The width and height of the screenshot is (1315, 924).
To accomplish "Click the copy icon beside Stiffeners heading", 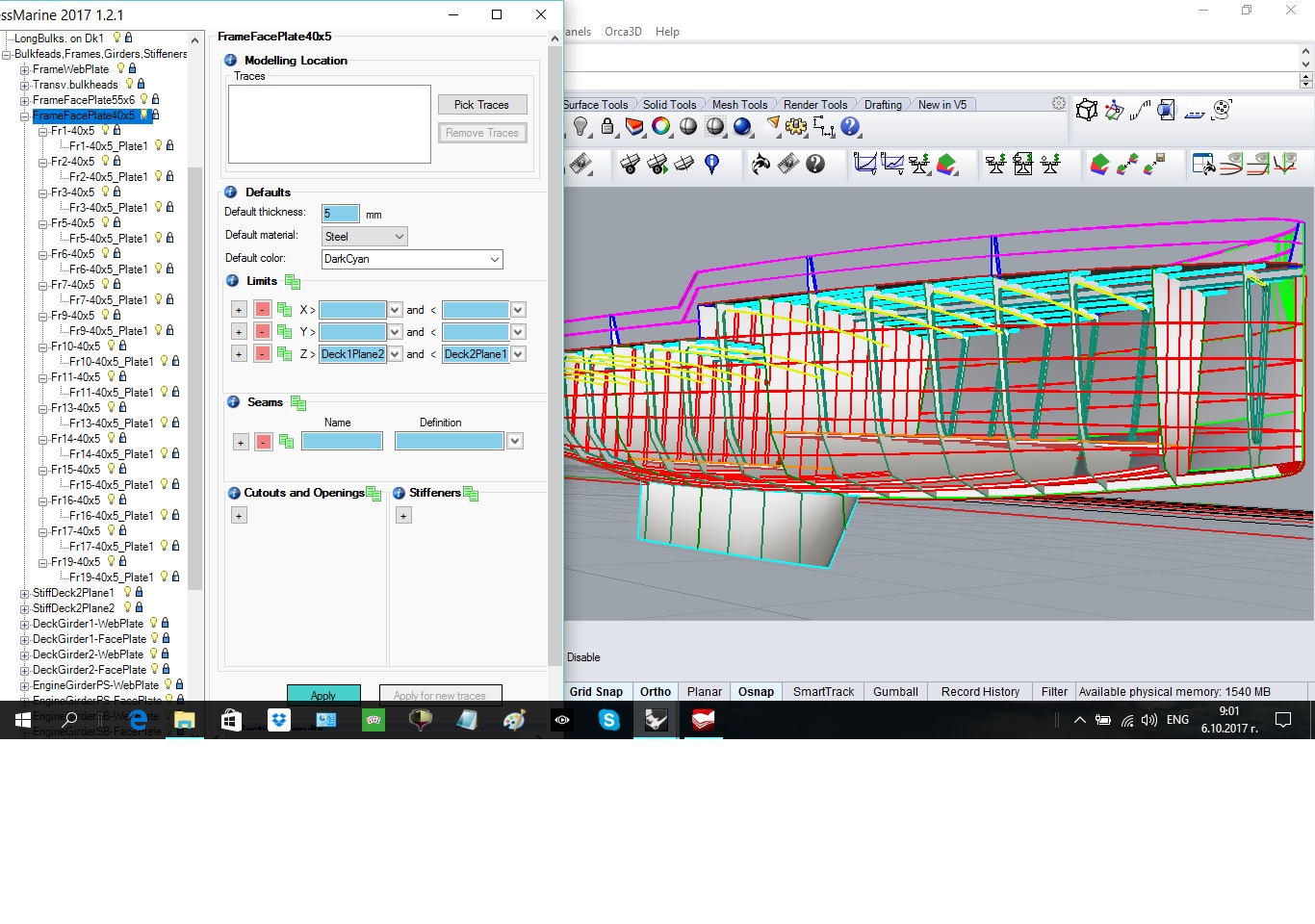I will pyautogui.click(x=471, y=494).
